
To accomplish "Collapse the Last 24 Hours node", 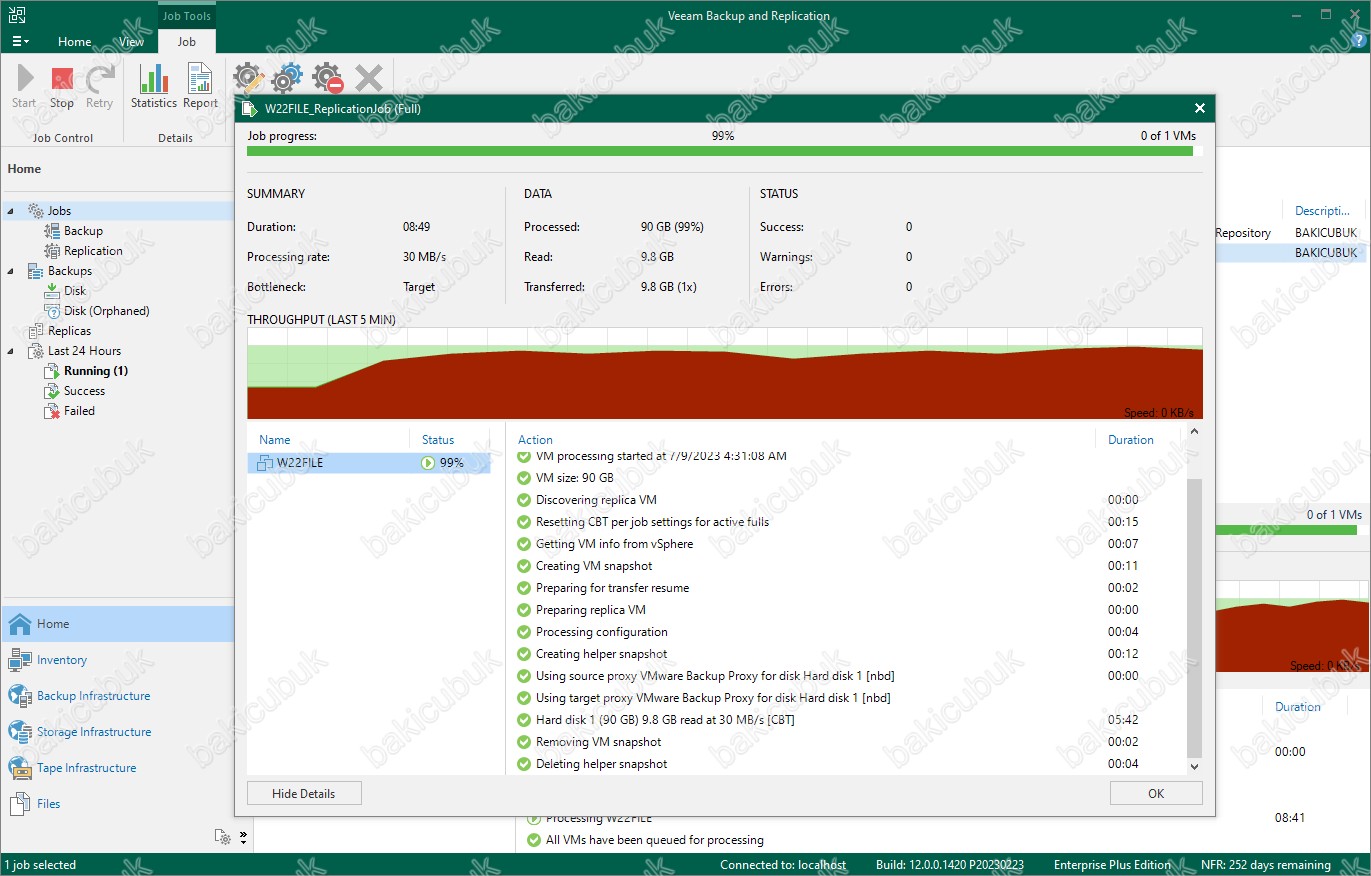I will (11, 351).
